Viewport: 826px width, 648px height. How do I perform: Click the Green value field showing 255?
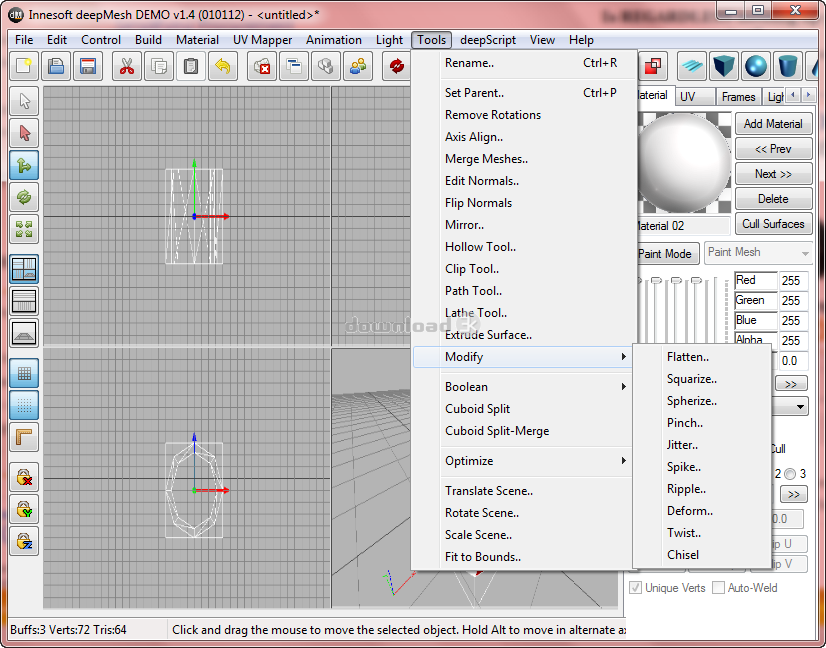[793, 300]
